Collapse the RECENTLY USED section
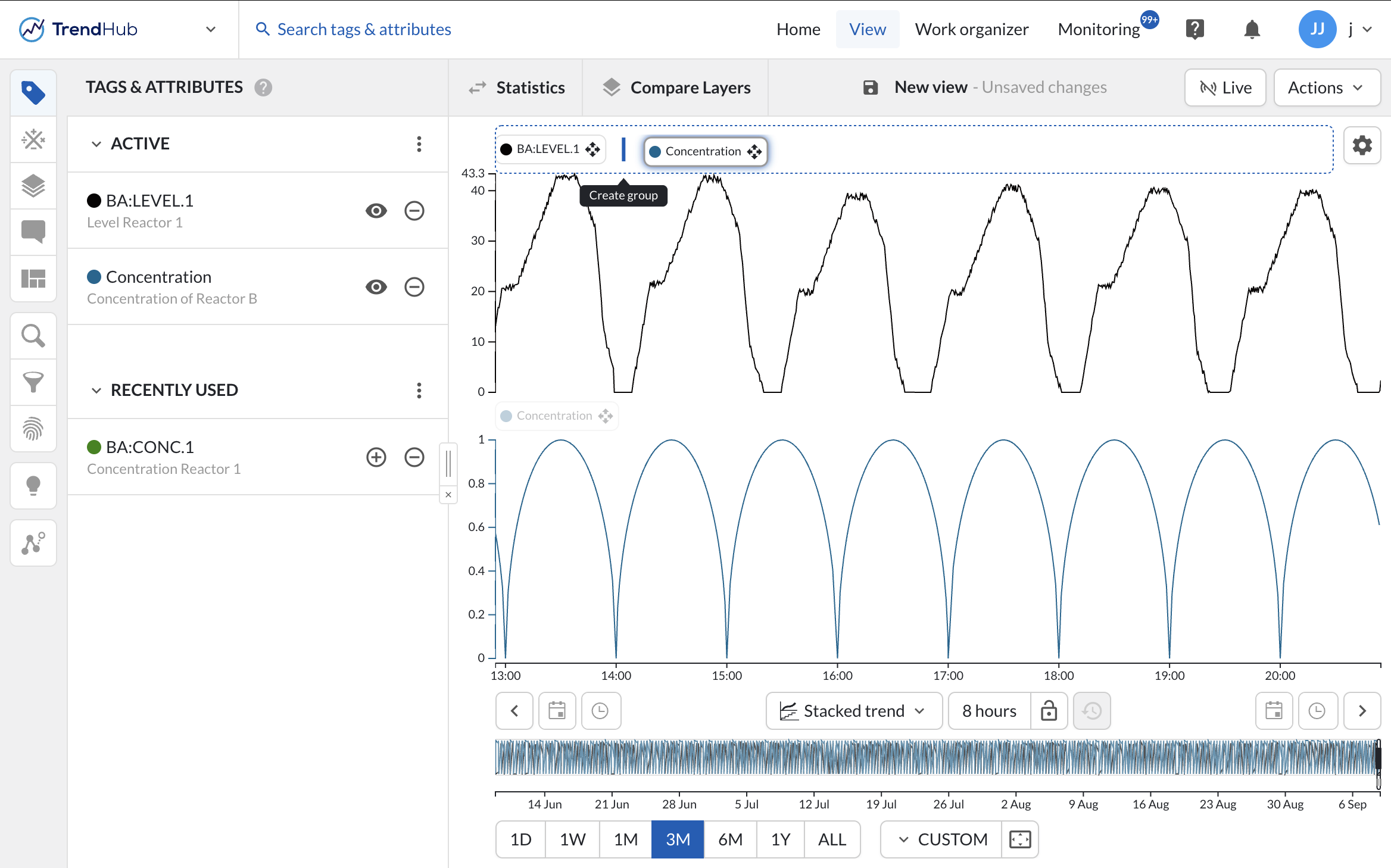 (96, 391)
